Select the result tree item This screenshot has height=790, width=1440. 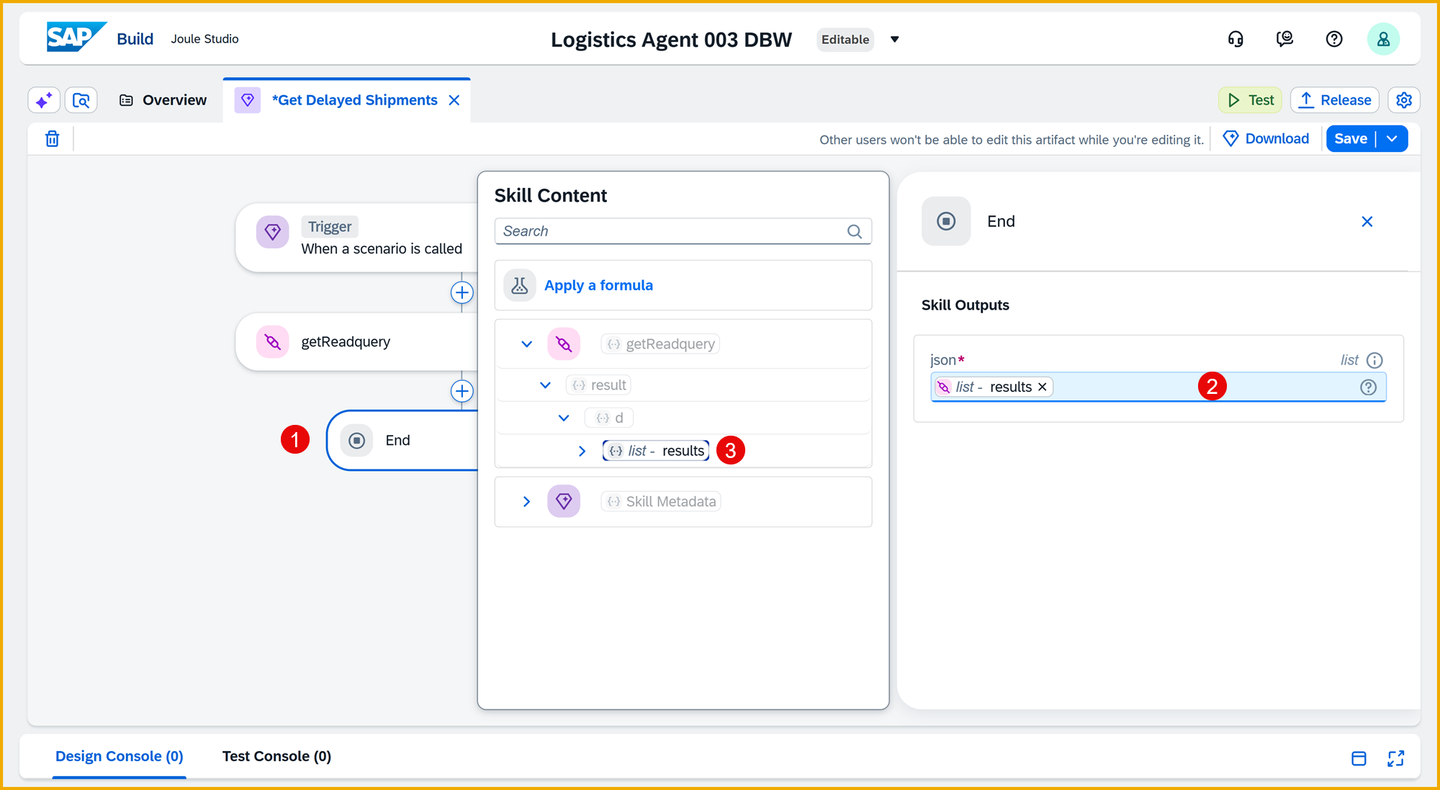click(x=599, y=385)
